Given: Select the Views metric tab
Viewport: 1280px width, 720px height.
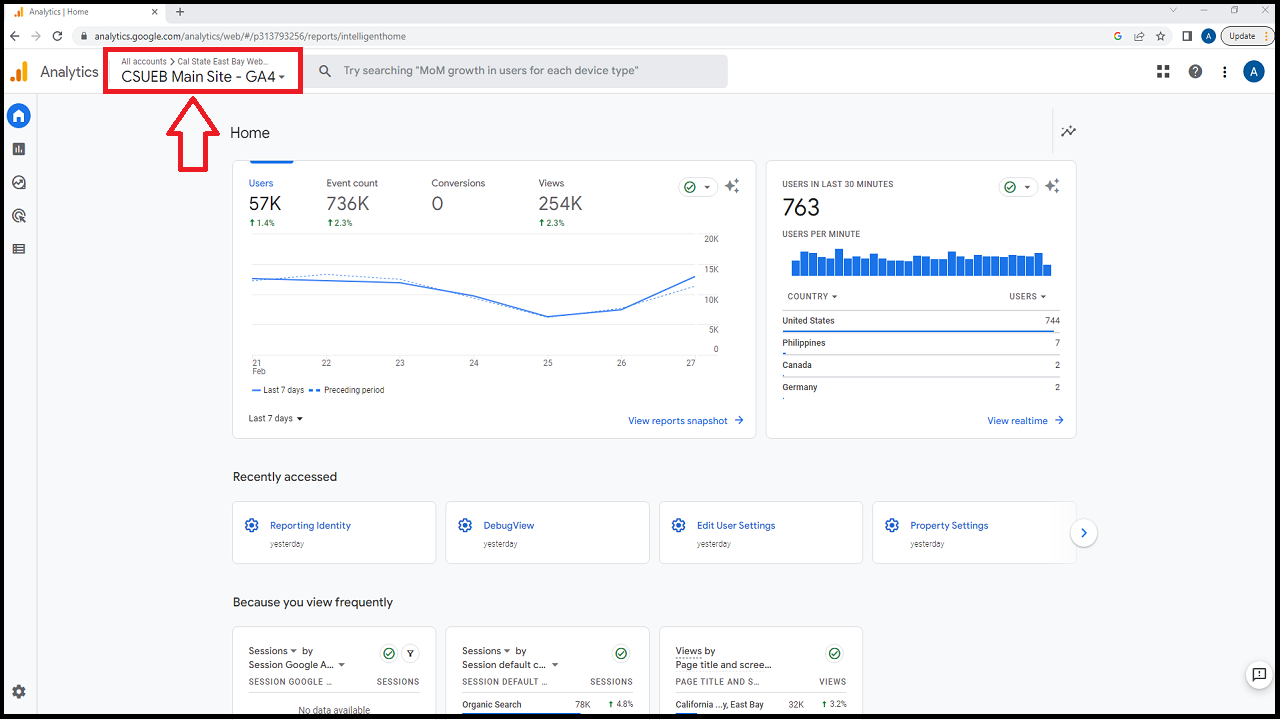Looking at the screenshot, I should coord(560,202).
